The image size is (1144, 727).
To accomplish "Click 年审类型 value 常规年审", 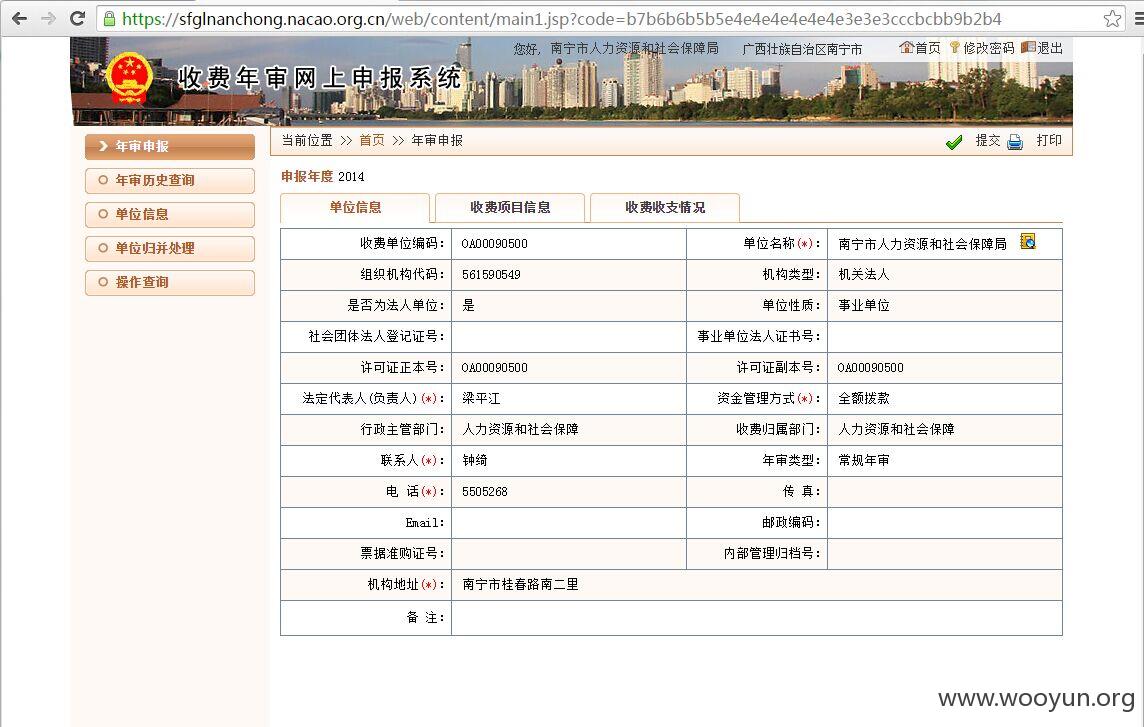I will (x=864, y=461).
